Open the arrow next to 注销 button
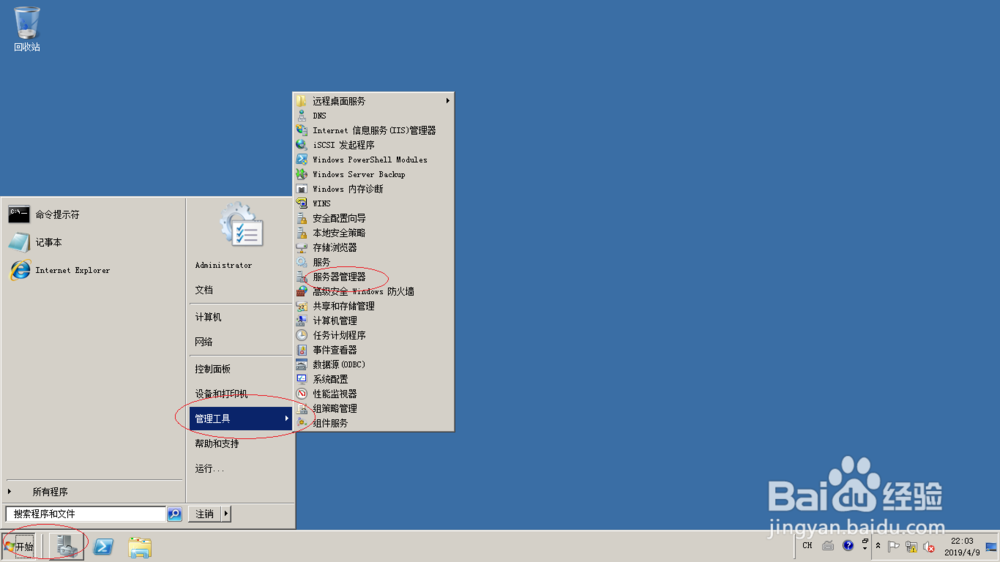This screenshot has height=562, width=1000. point(226,514)
